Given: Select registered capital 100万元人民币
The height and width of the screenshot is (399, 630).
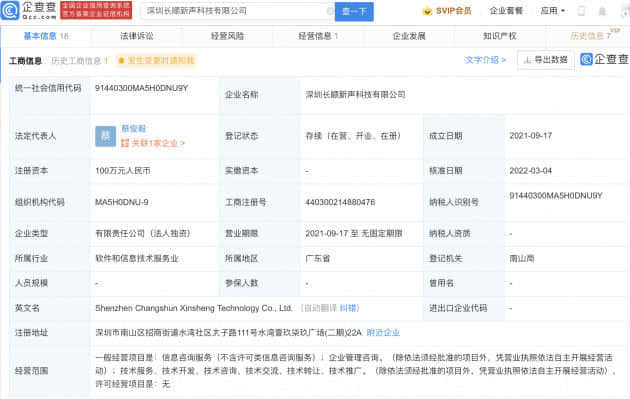Looking at the screenshot, I should coord(123,171).
